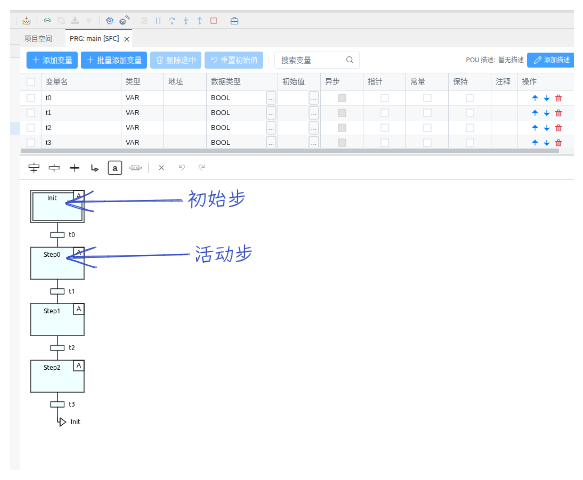Viewport: 583px width, 480px height.
Task: Delete variable t0 with the red trash icon
Action: pyautogui.click(x=558, y=98)
